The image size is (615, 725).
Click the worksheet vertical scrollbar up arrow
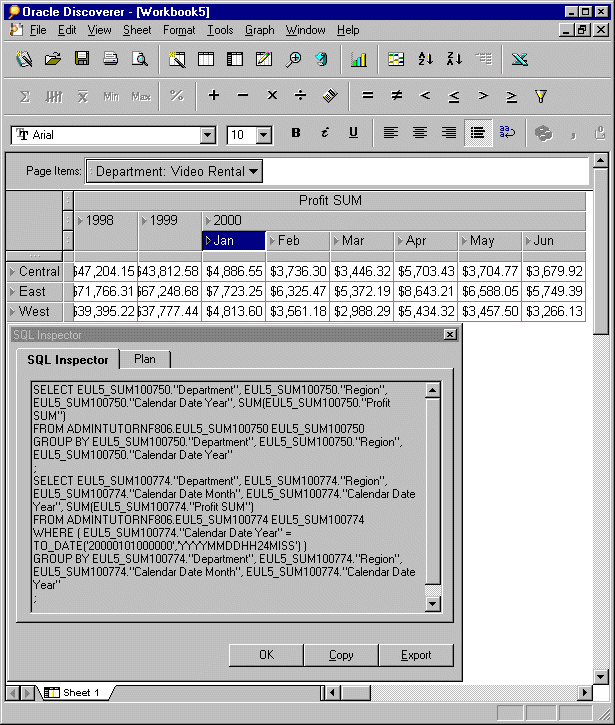click(600, 160)
